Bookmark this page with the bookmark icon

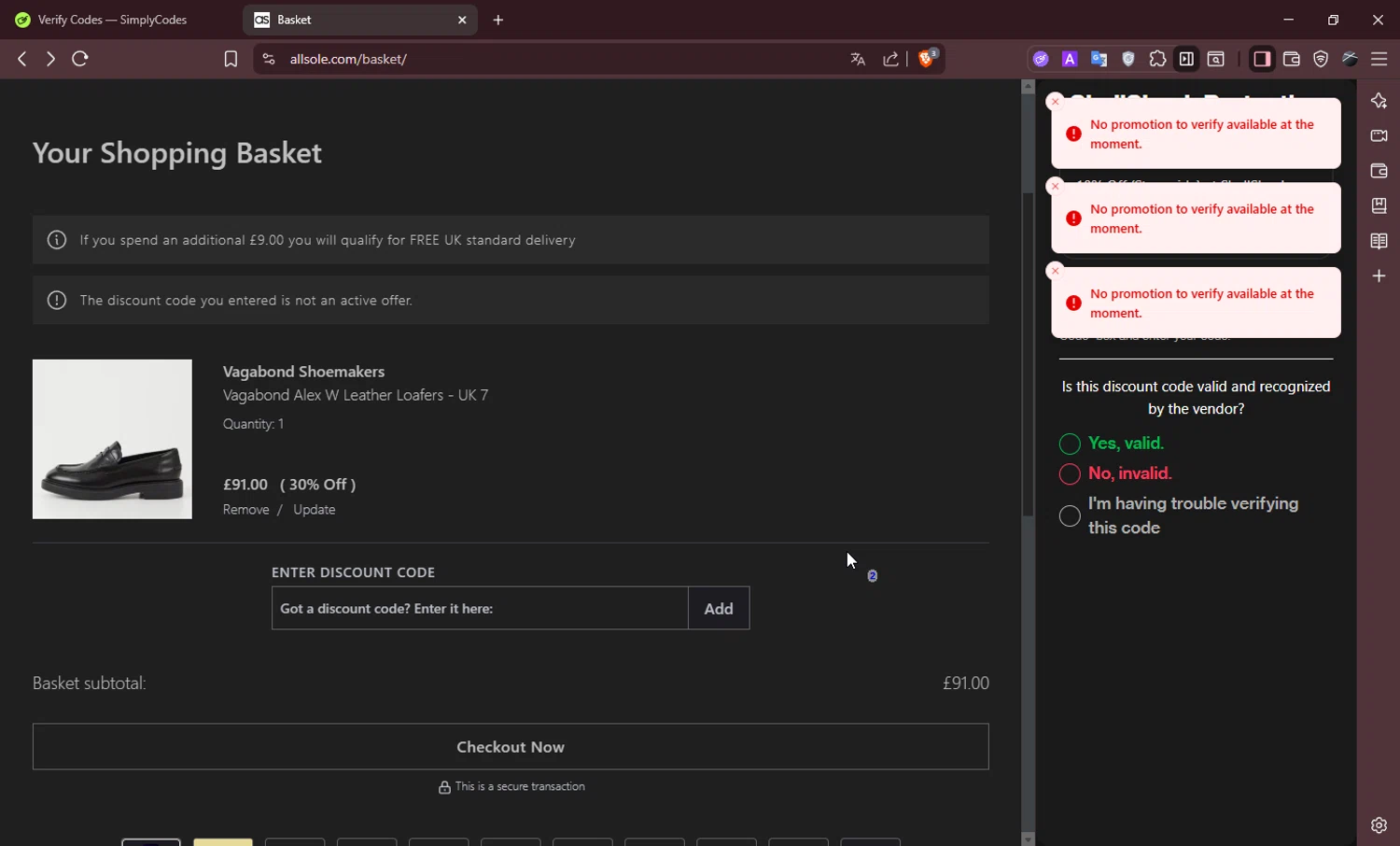tap(231, 59)
